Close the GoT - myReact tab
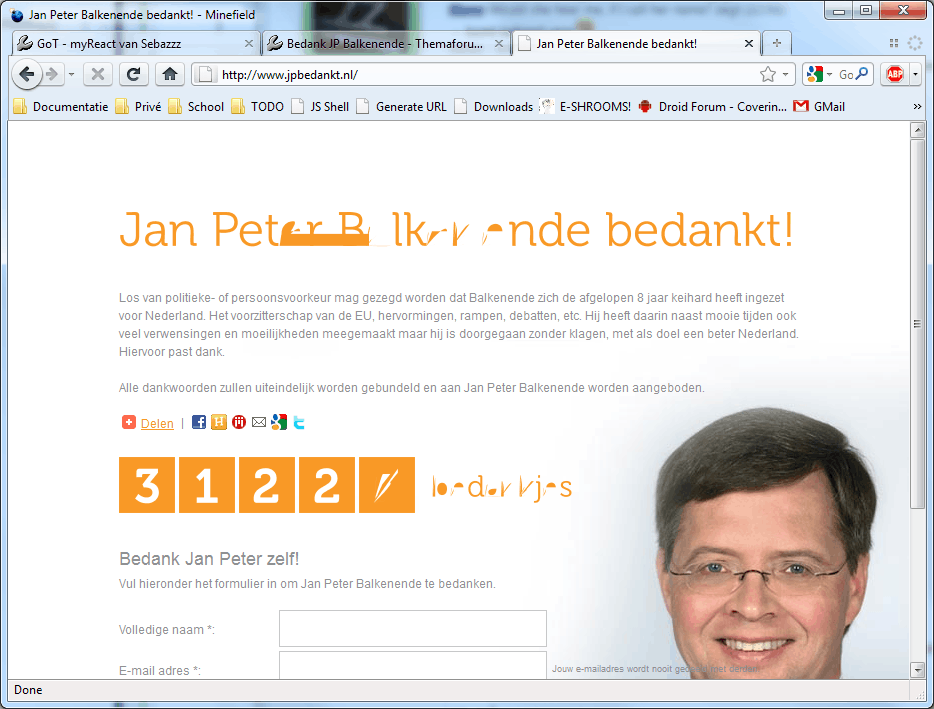934x709 pixels. [x=249, y=43]
